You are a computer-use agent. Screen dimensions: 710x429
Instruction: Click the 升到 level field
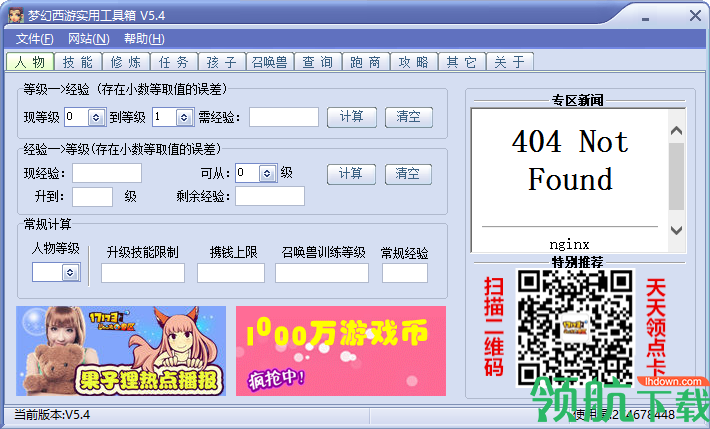tap(92, 197)
